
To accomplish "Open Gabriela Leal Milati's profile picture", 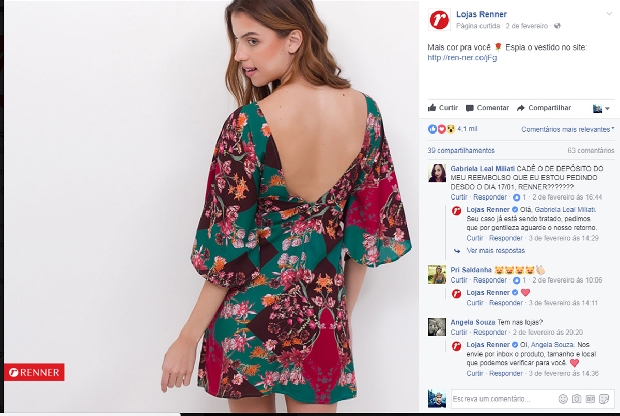I will (437, 173).
